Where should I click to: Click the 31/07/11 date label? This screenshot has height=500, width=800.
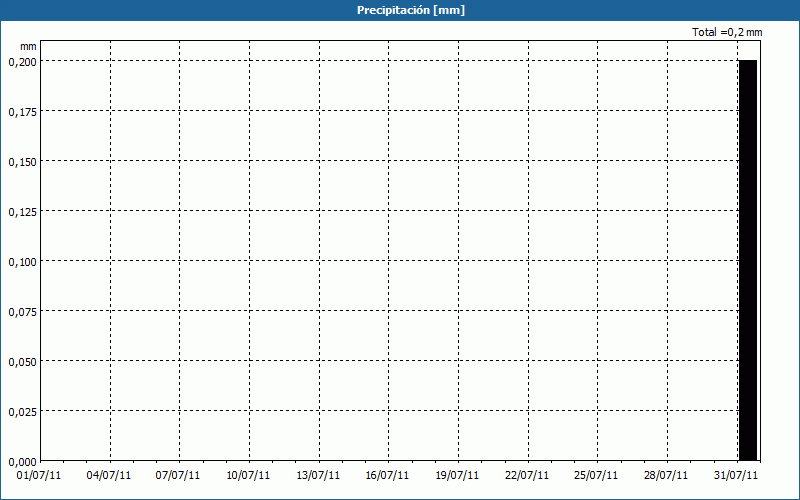tap(736, 475)
